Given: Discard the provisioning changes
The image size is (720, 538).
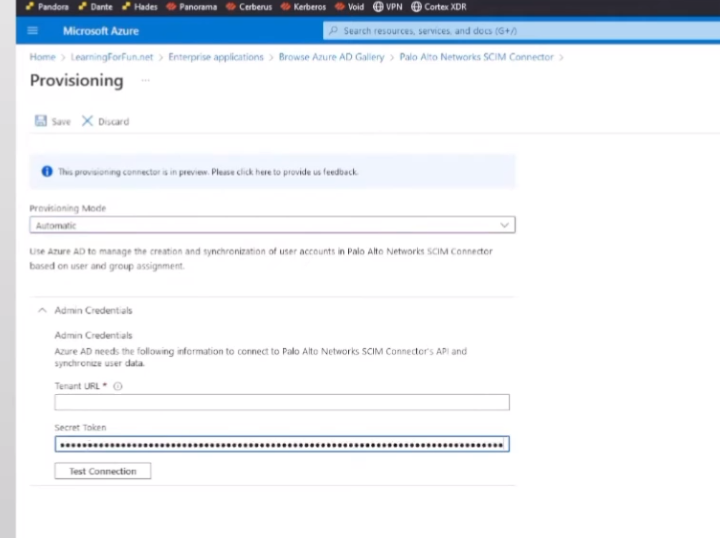Looking at the screenshot, I should coord(106,121).
